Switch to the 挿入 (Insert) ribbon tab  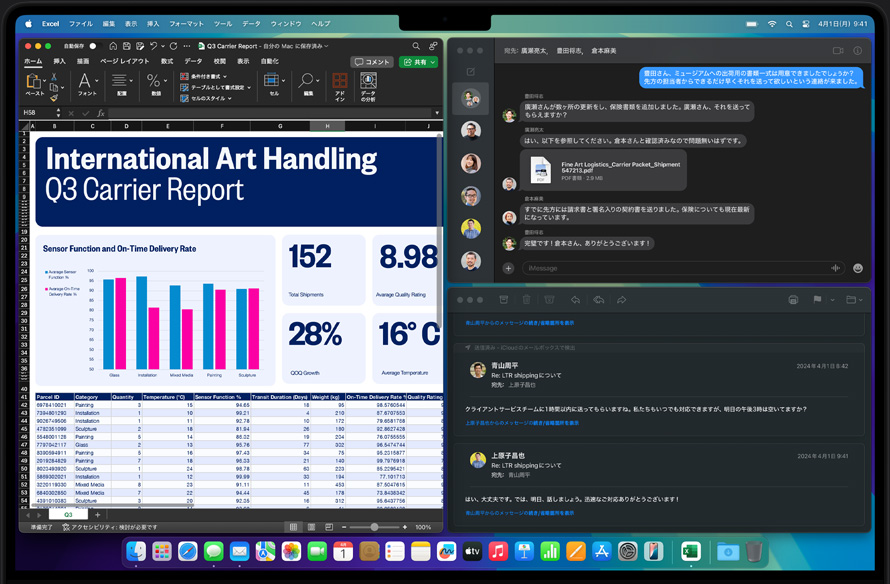[60, 61]
